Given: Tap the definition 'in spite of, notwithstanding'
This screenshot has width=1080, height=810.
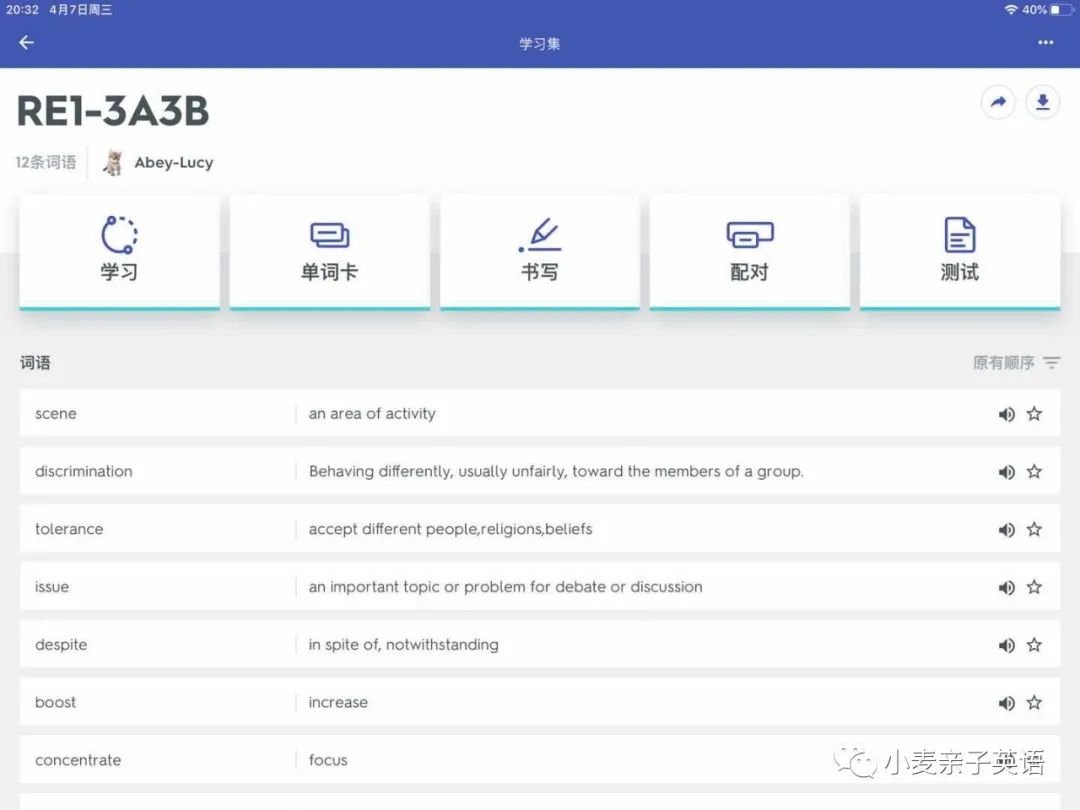Looking at the screenshot, I should [404, 645].
